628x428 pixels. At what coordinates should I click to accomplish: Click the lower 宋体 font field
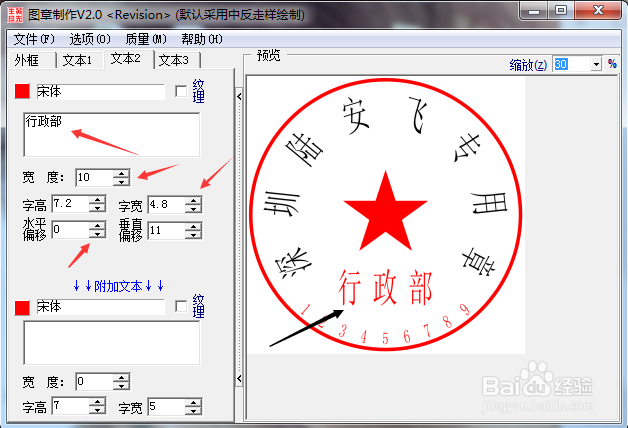tap(100, 307)
